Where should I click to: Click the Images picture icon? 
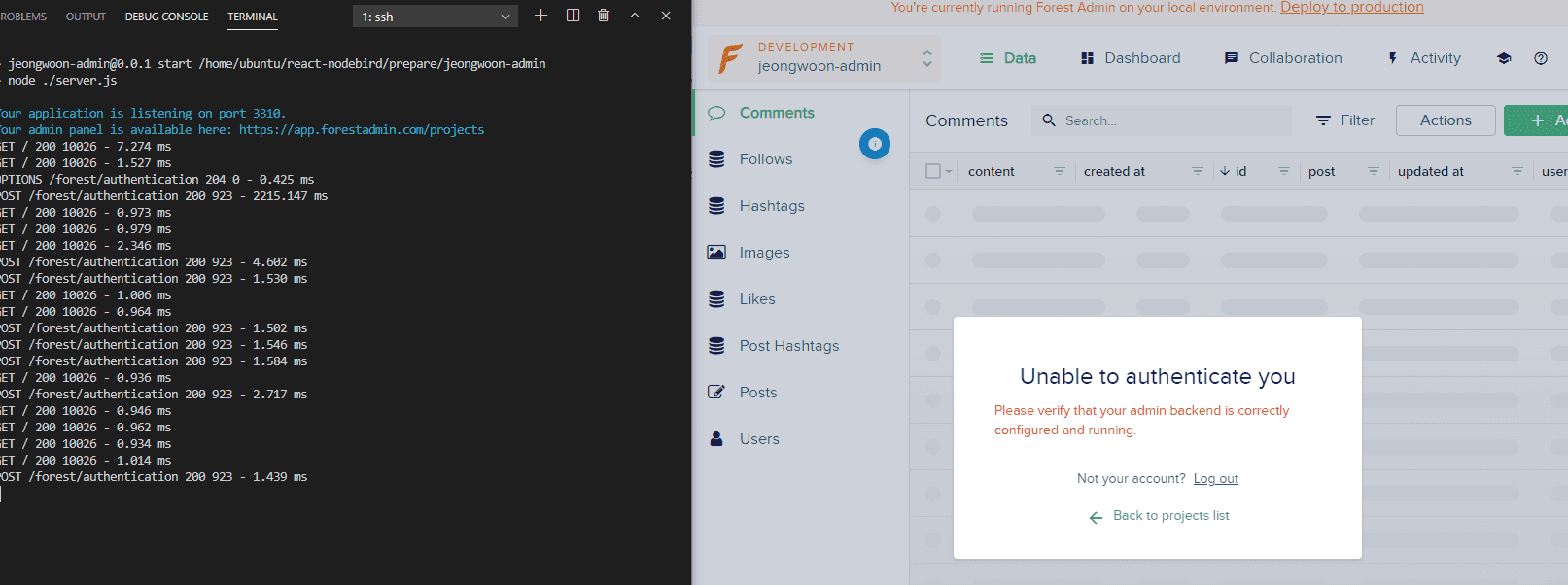coord(716,253)
